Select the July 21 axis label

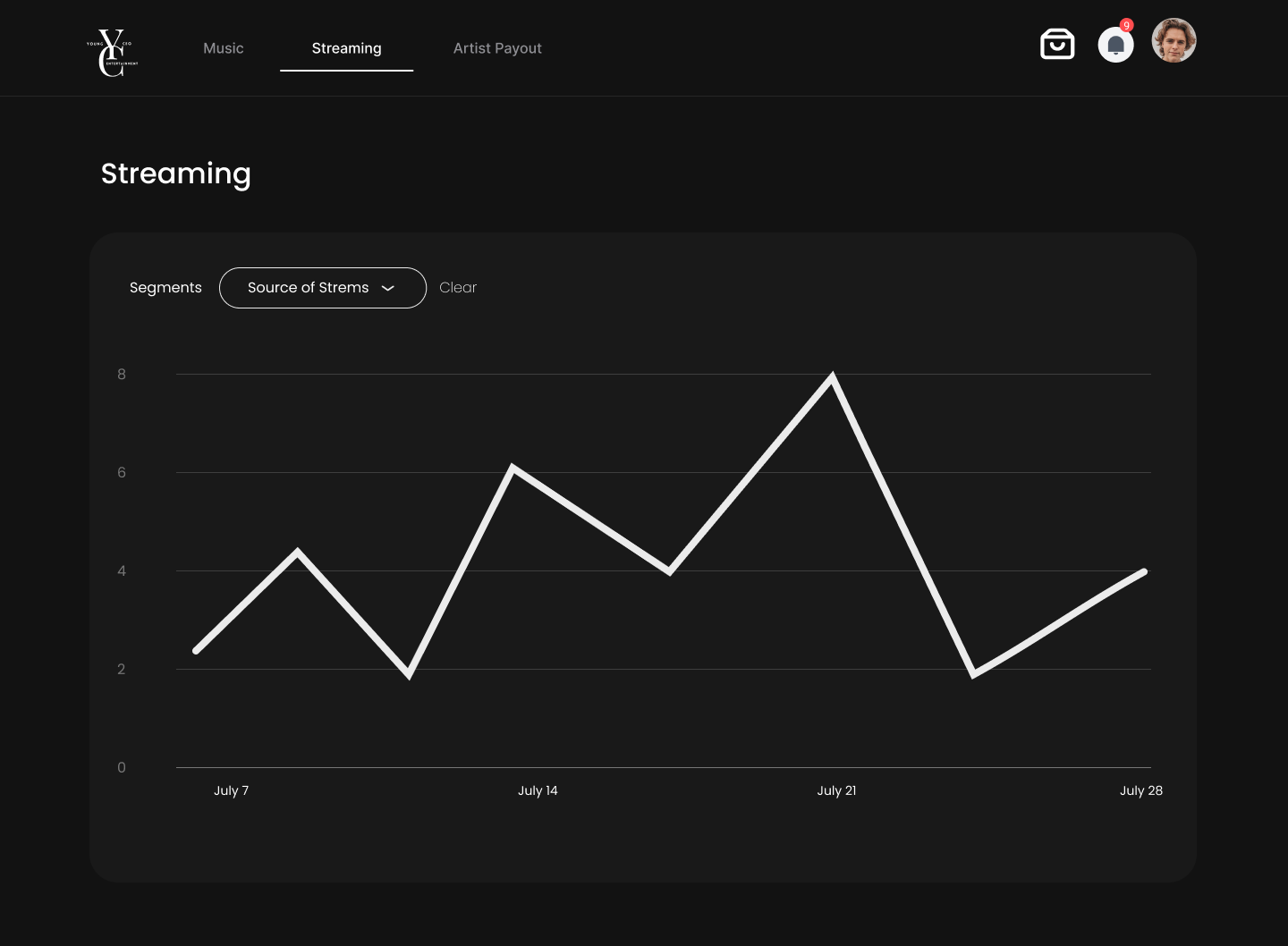[x=836, y=790]
